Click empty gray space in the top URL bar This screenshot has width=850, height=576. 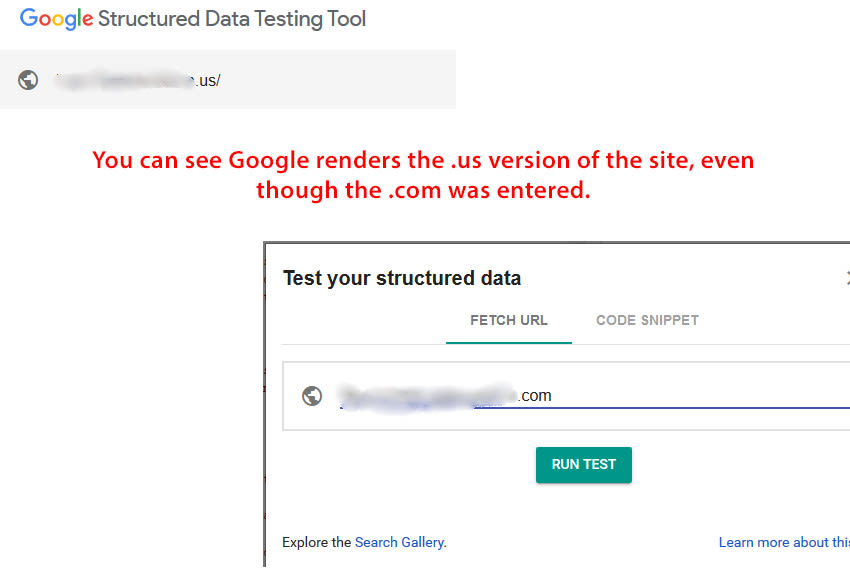click(x=336, y=80)
